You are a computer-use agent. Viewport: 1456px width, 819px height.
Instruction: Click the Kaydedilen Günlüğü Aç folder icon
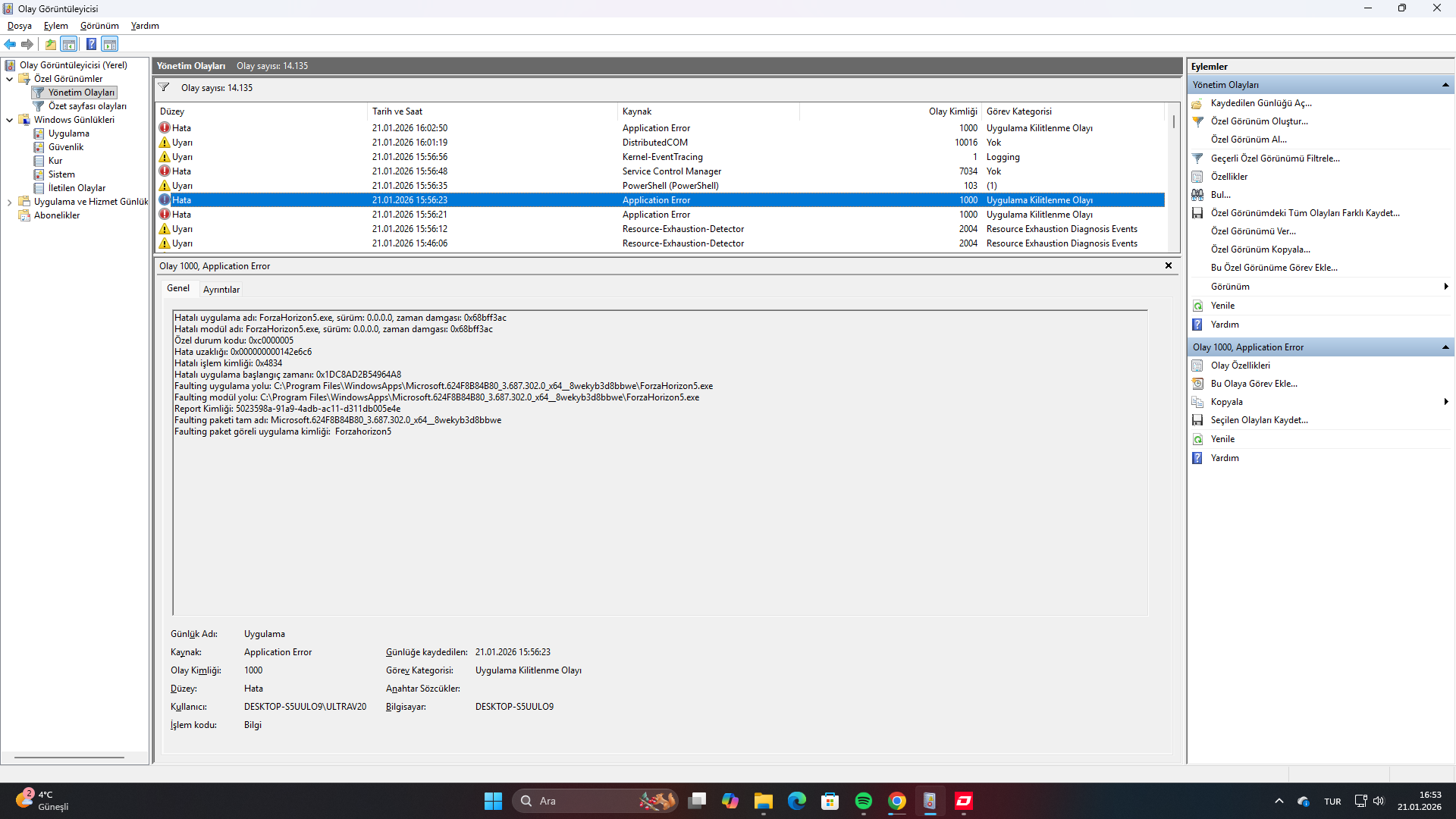[1197, 103]
